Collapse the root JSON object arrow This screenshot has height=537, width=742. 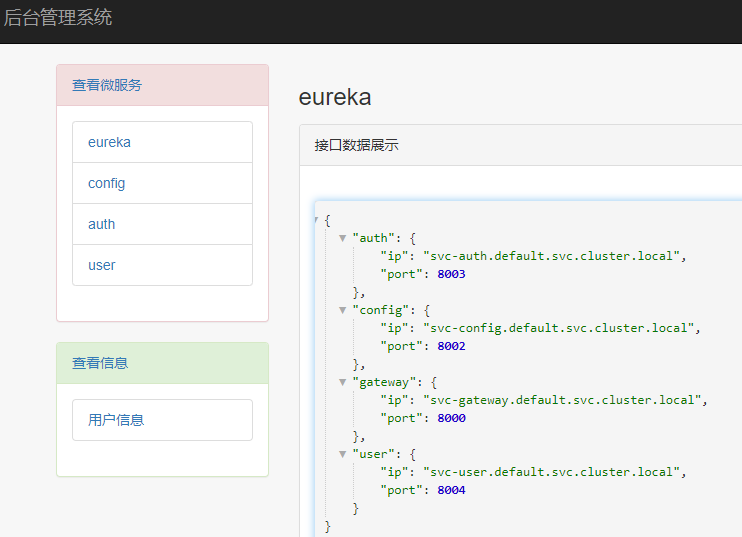(317, 220)
